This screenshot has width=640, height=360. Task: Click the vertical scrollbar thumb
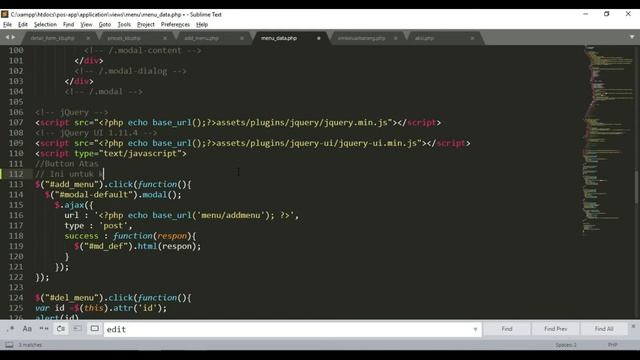pyautogui.click(x=637, y=187)
